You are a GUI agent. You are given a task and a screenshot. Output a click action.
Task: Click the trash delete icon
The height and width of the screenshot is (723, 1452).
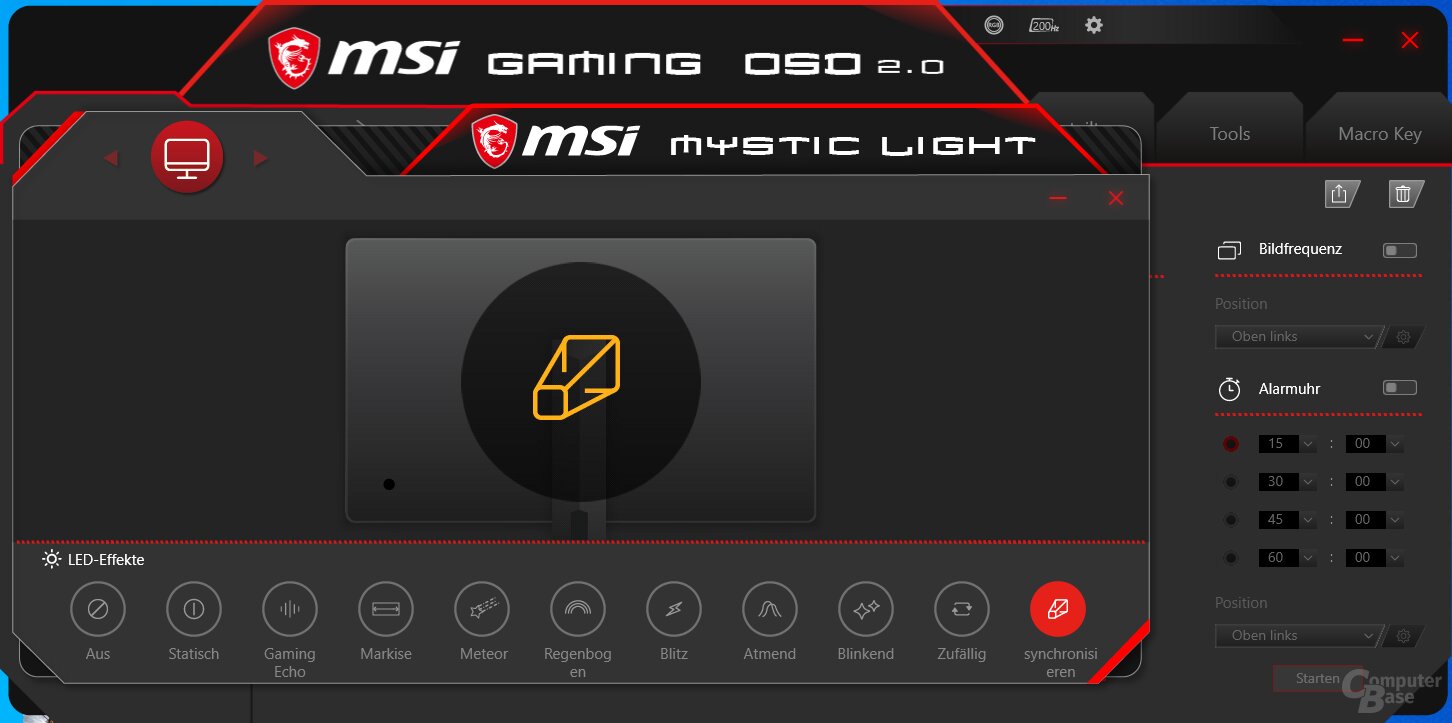[1405, 195]
